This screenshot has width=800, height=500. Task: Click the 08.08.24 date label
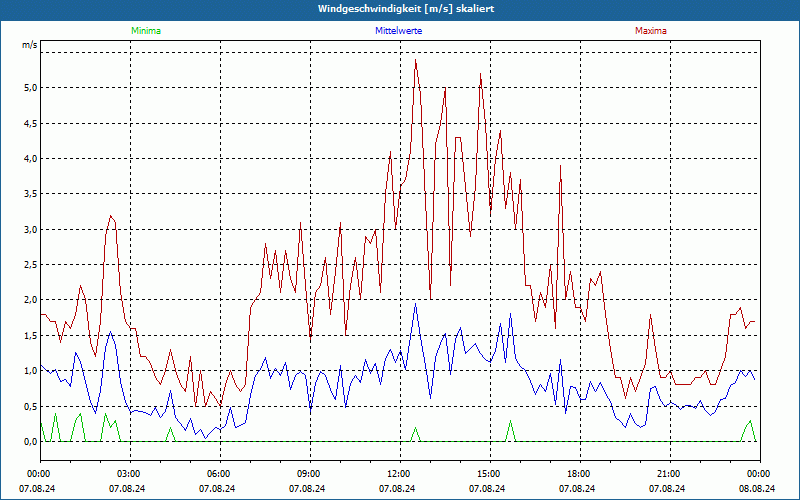pos(757,488)
